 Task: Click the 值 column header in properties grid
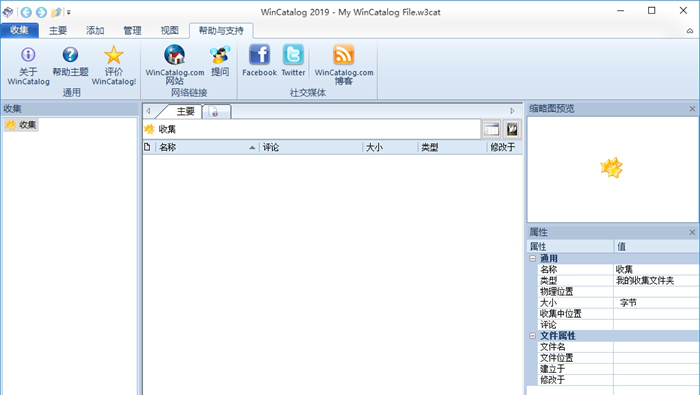tap(657, 247)
